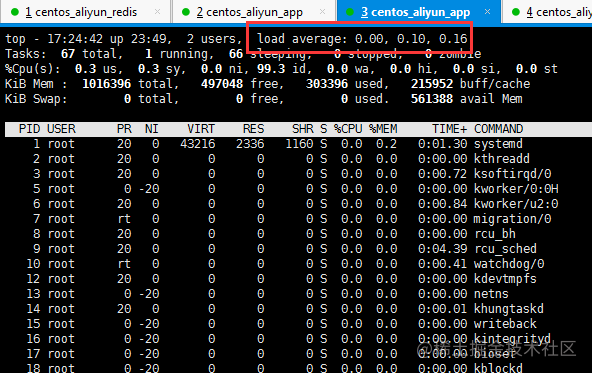The width and height of the screenshot is (592, 373).
Task: Click the kworker/u2:0 command text
Action: pos(516,204)
